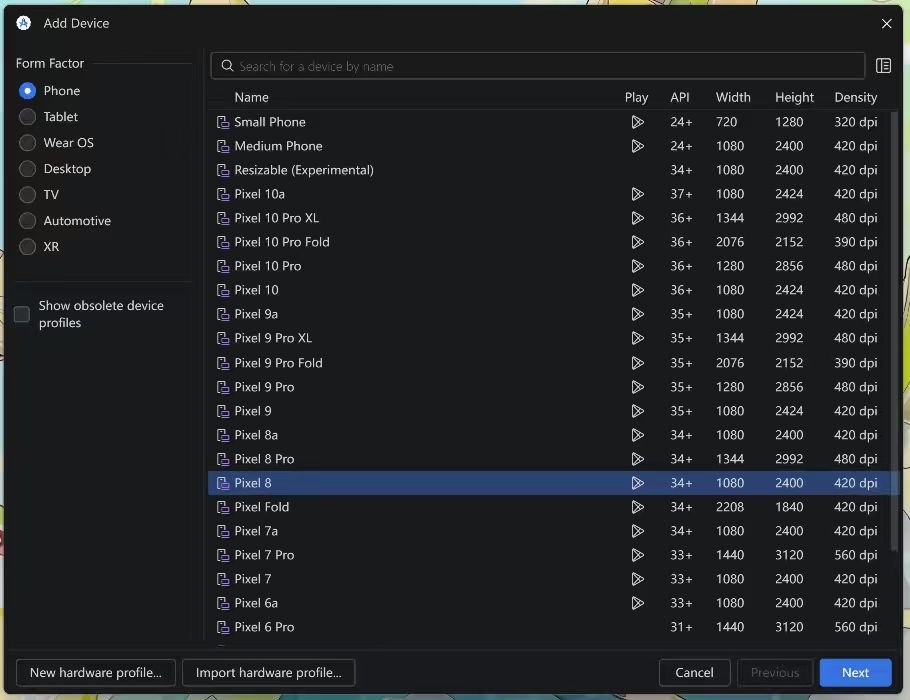This screenshot has height=700, width=910.
Task: Click the magnifier icon in the search field
Action: tap(227, 66)
